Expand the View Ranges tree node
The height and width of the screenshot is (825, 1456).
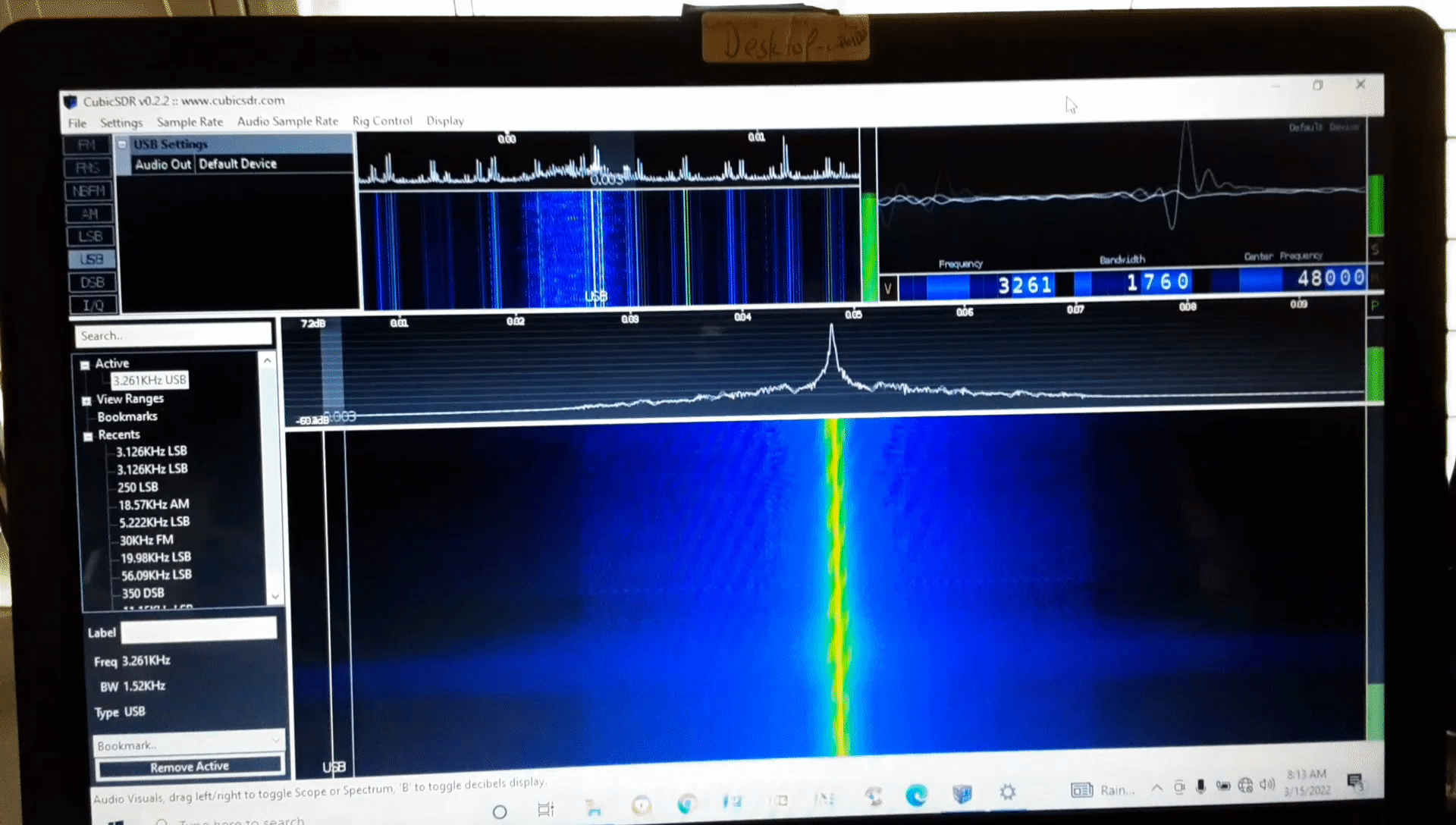coord(86,400)
